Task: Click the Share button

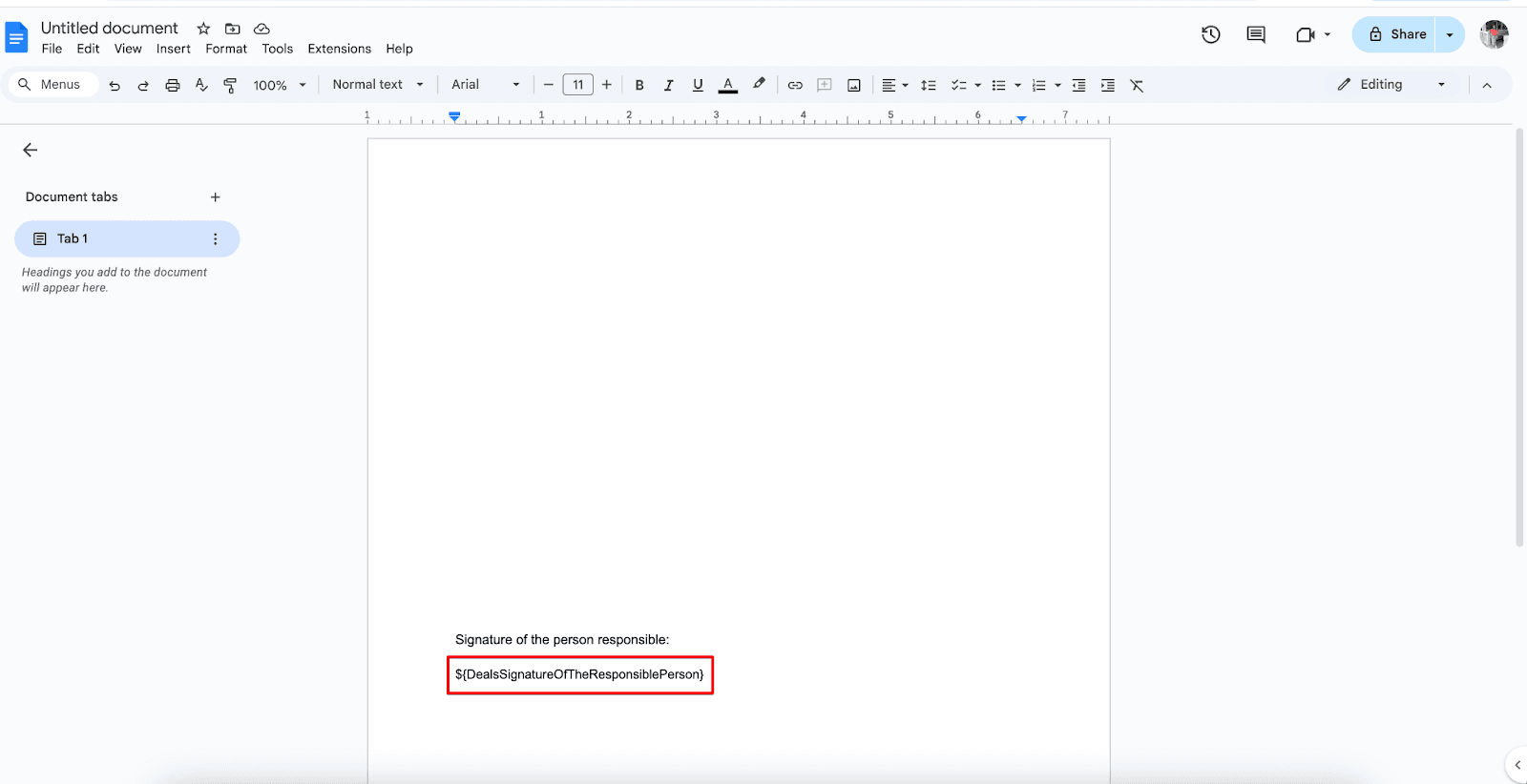Action: pyautogui.click(x=1397, y=34)
